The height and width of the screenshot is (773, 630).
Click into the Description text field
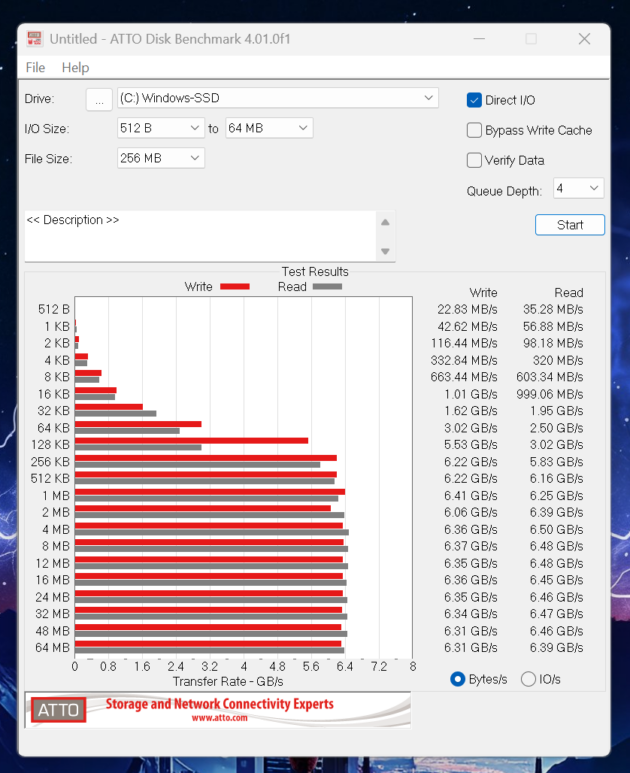click(201, 236)
